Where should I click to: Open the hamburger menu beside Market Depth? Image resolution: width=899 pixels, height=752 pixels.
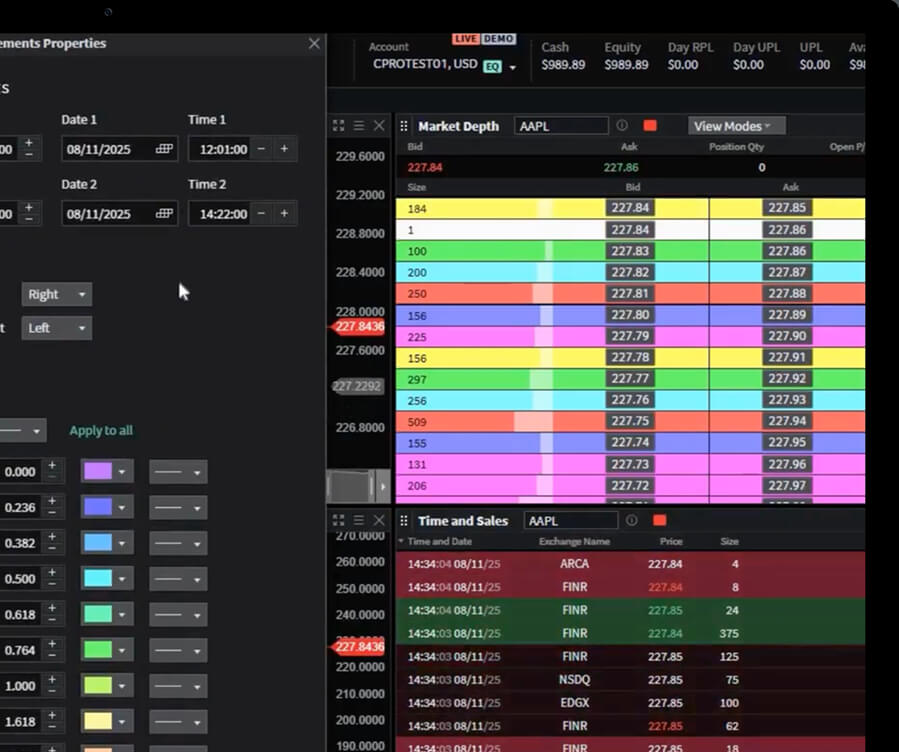coord(359,126)
